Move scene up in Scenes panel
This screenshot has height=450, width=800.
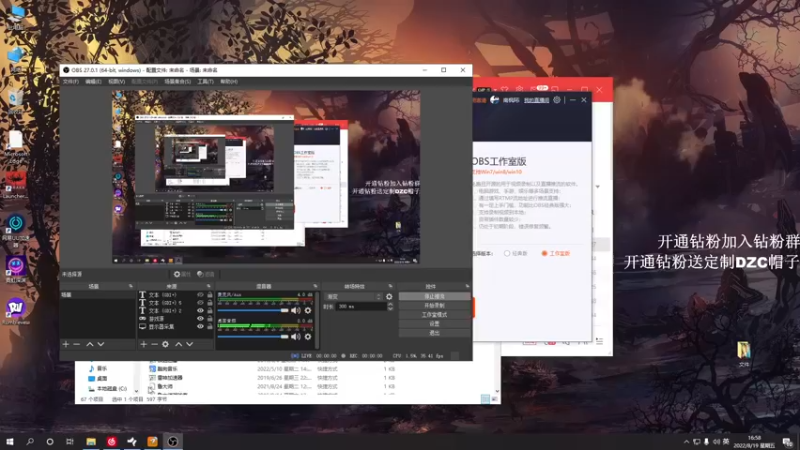pyautogui.click(x=90, y=344)
